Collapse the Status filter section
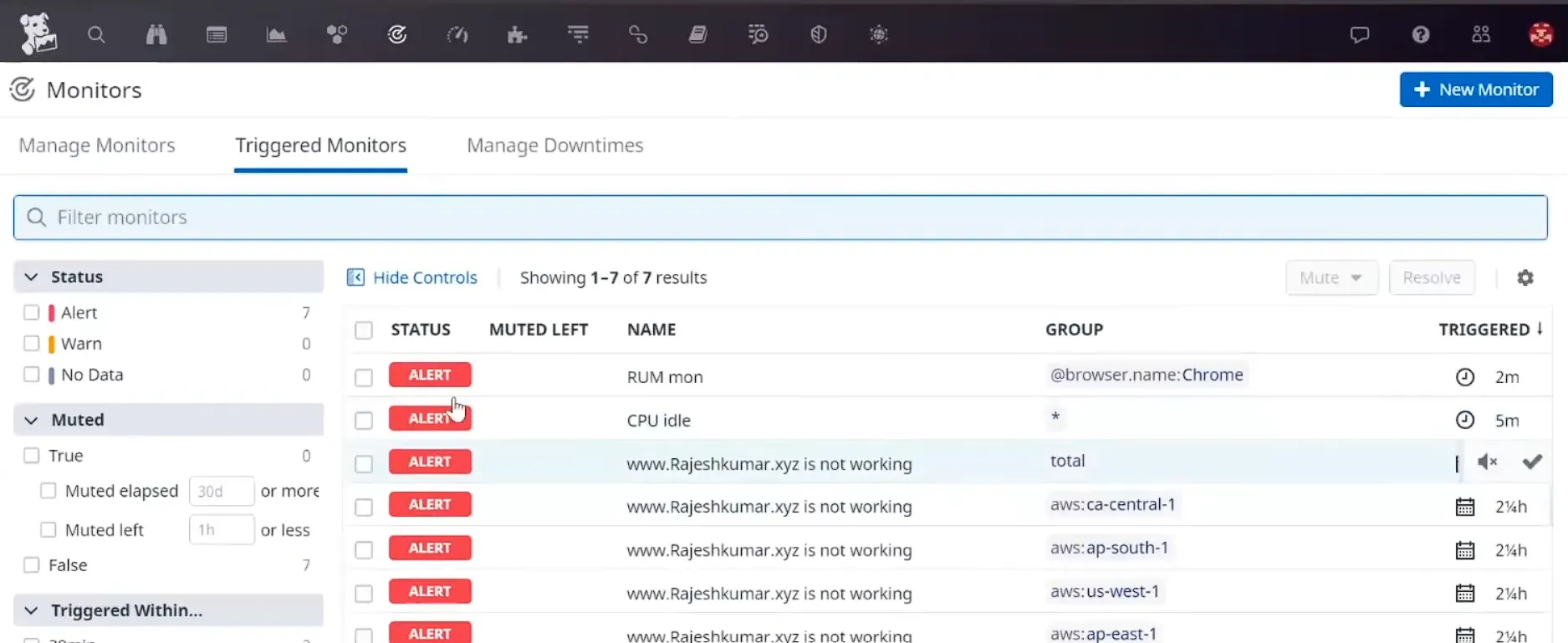The width and height of the screenshot is (1568, 643). [x=31, y=277]
